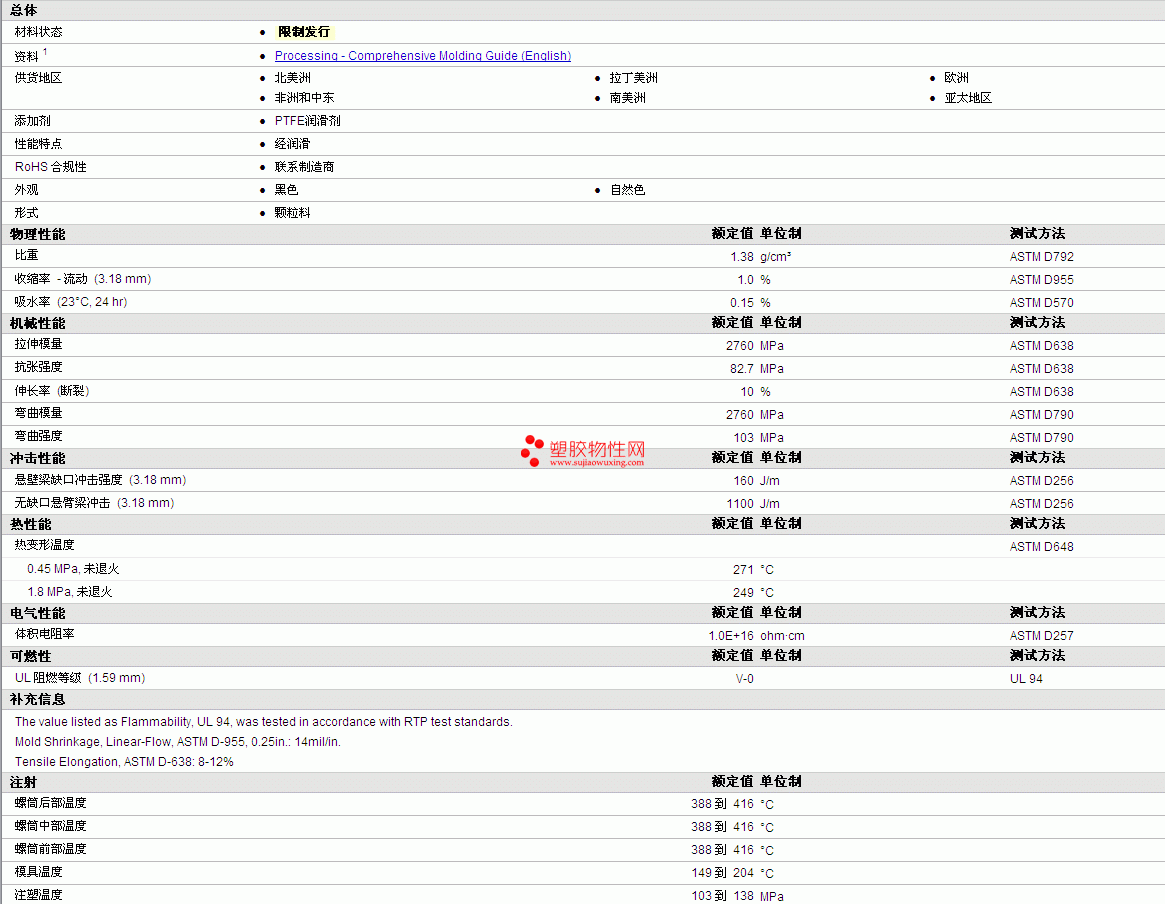Click the PTFE润滑剂 additive entry
This screenshot has height=904, width=1165.
308,120
